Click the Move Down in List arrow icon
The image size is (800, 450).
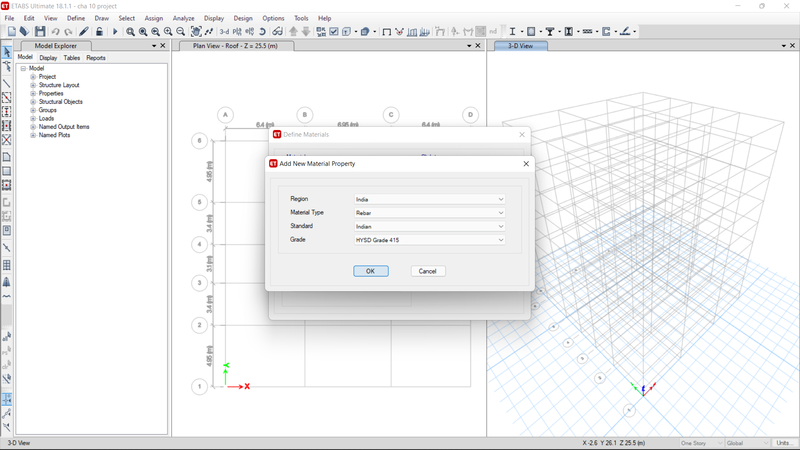click(x=306, y=32)
